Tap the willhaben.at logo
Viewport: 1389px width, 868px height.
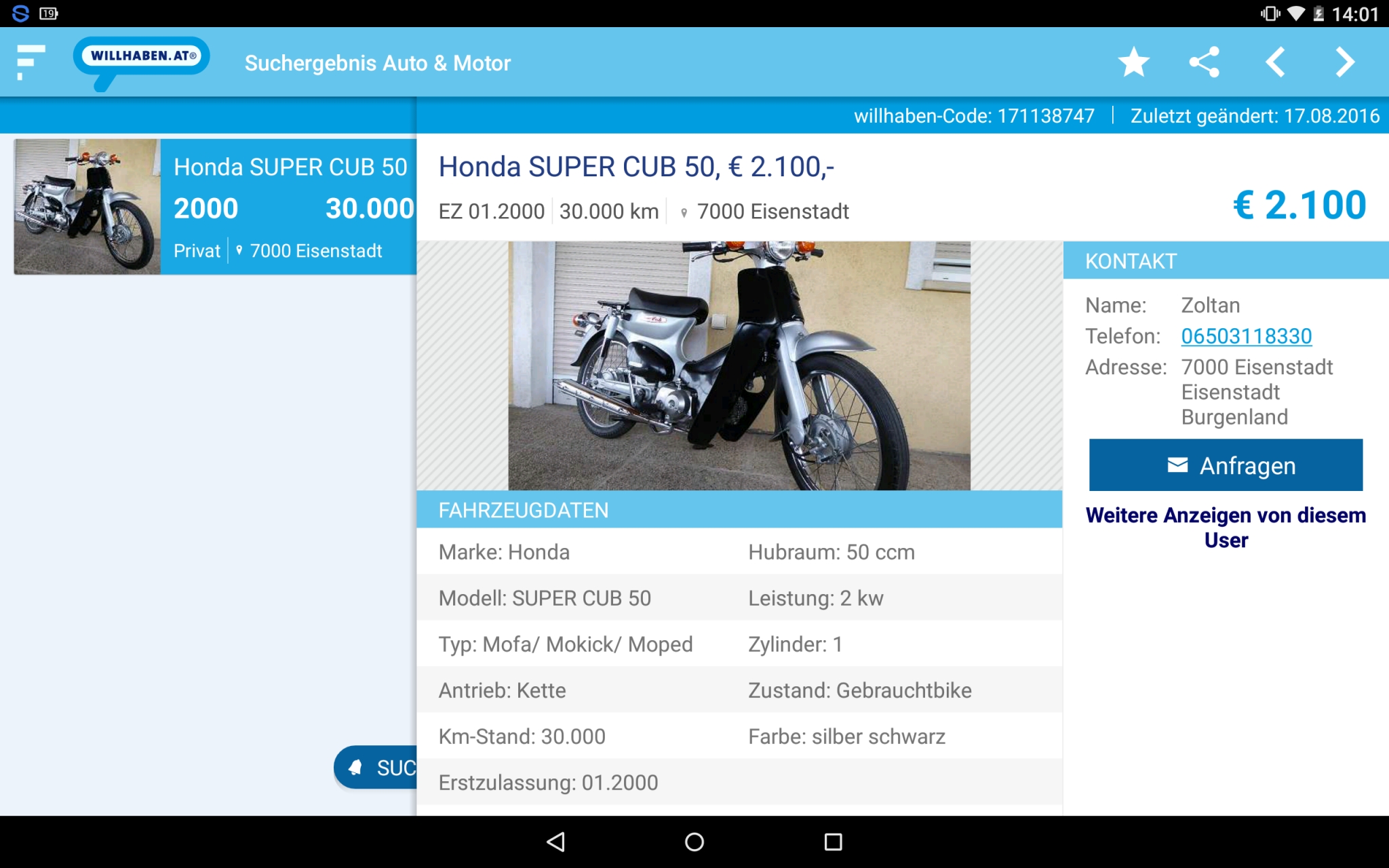pos(142,57)
